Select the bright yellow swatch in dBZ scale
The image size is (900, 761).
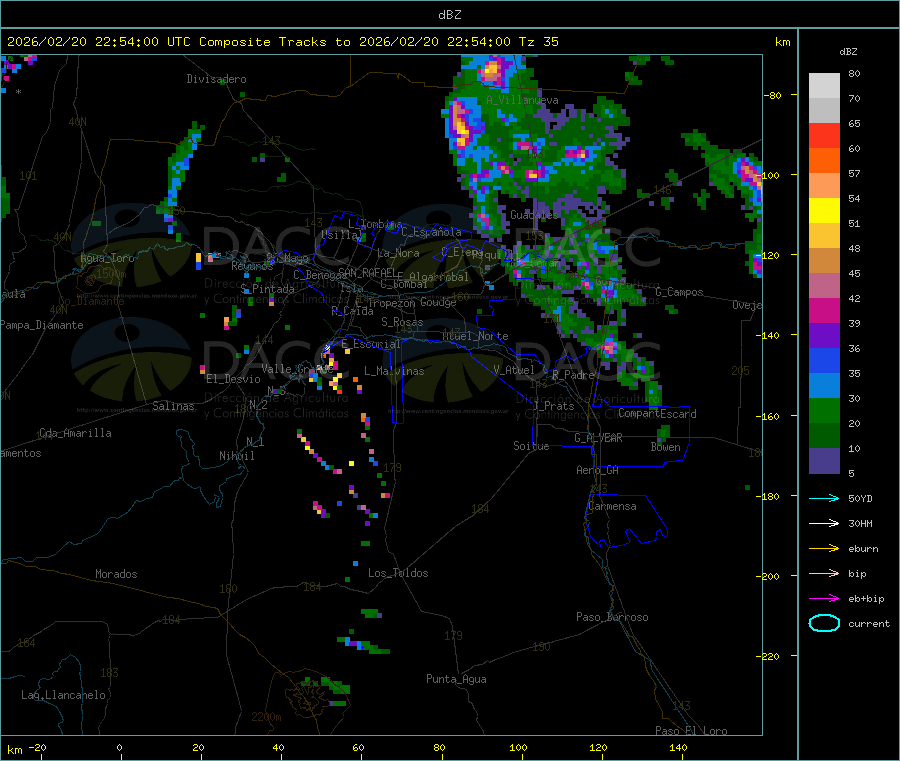coord(824,211)
